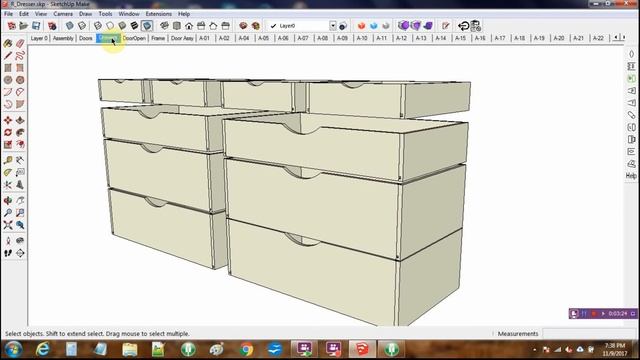
Task: Switch to the Assembly scene tab
Action: coord(63,38)
